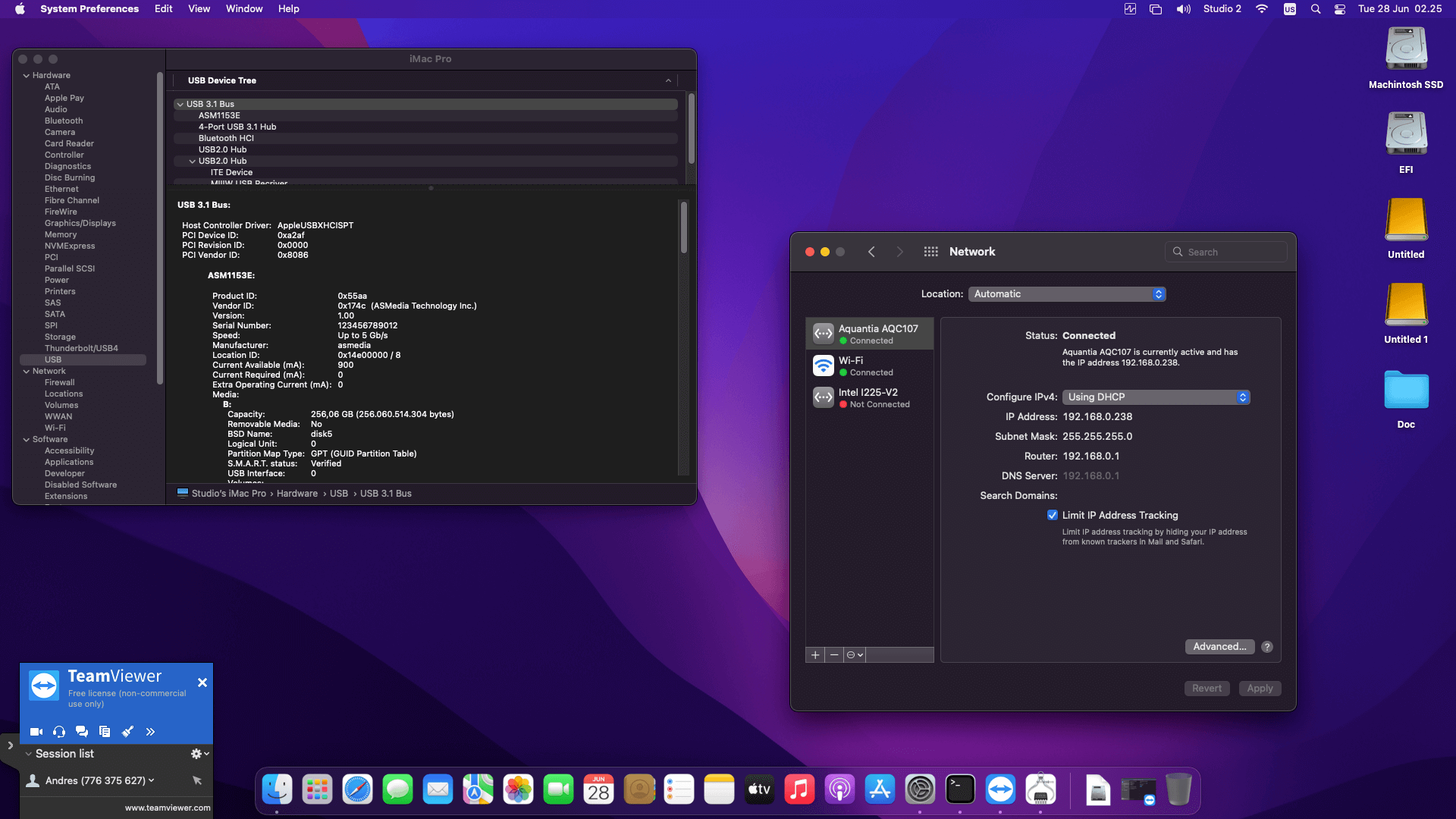Open the Location dropdown set to Automatic

[1067, 294]
